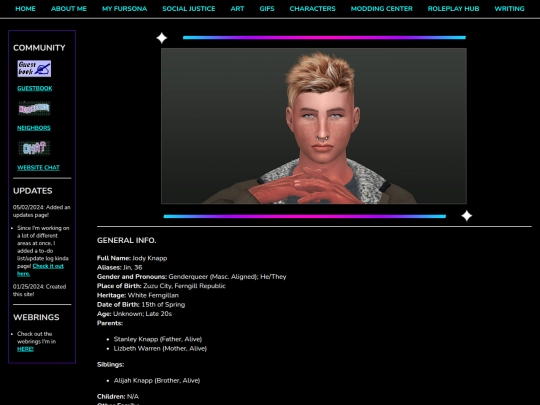Image resolution: width=540 pixels, height=405 pixels.
Task: Open the CHARACTERS nav item
Action: tap(312, 9)
